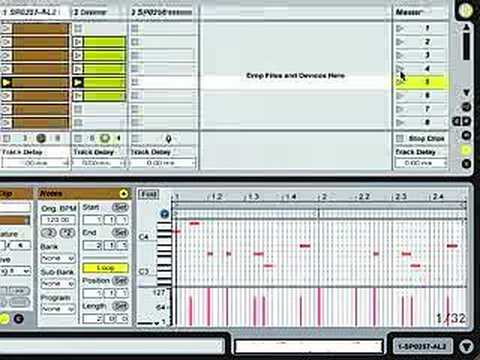Launch the fifth clip in track 1
Viewport: 480px width, 360px height.
click(x=7, y=82)
